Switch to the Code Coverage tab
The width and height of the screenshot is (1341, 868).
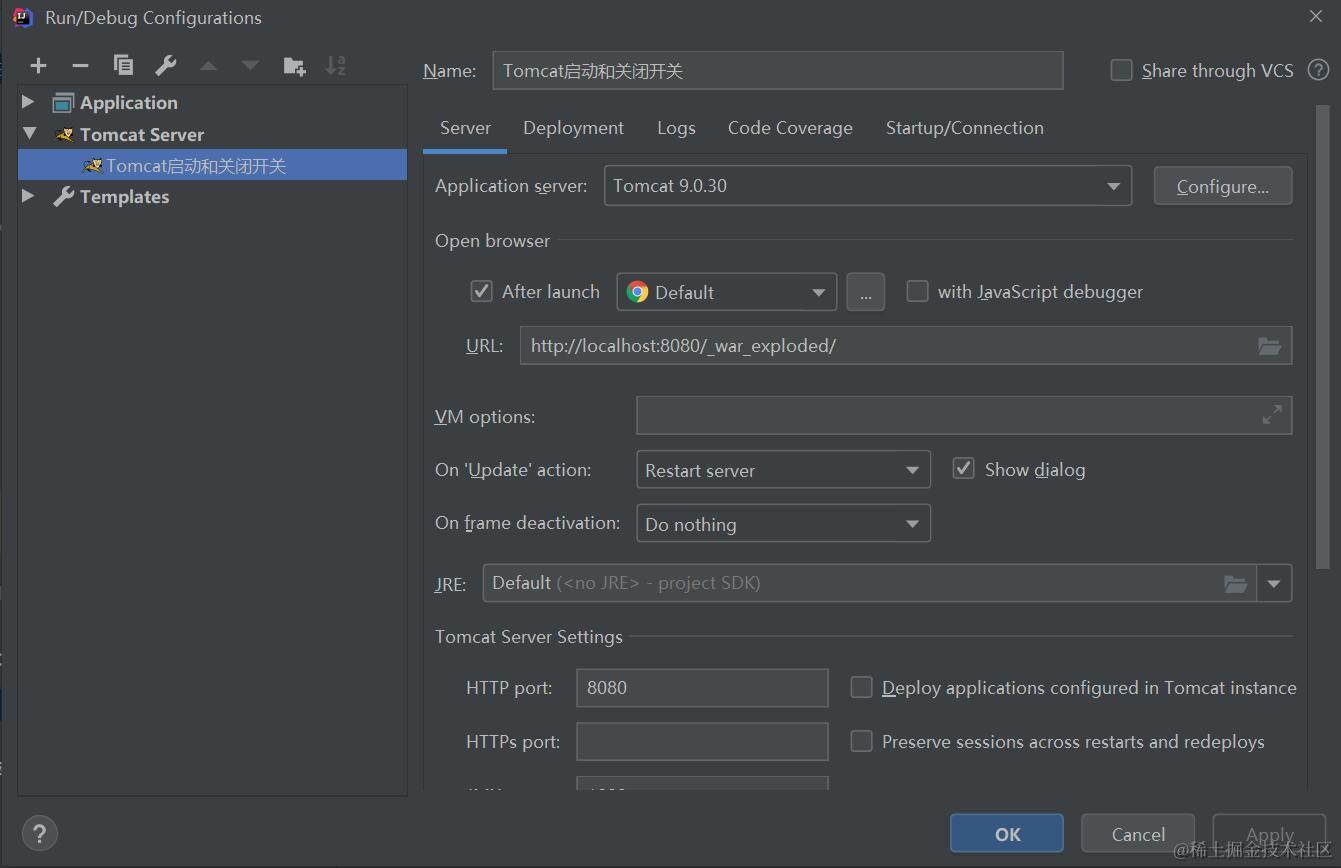point(790,128)
